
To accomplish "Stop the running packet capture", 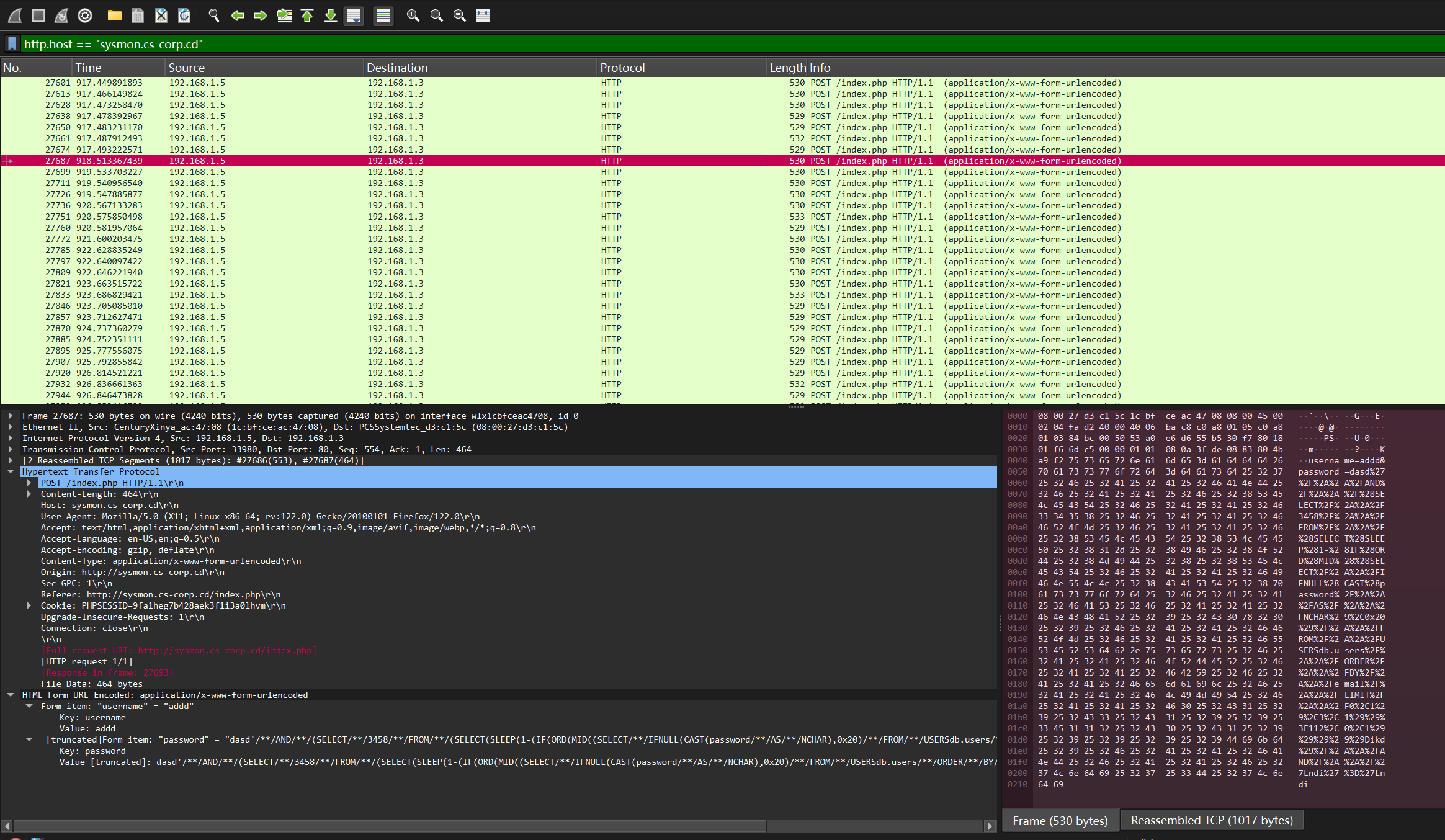I will 38,16.
